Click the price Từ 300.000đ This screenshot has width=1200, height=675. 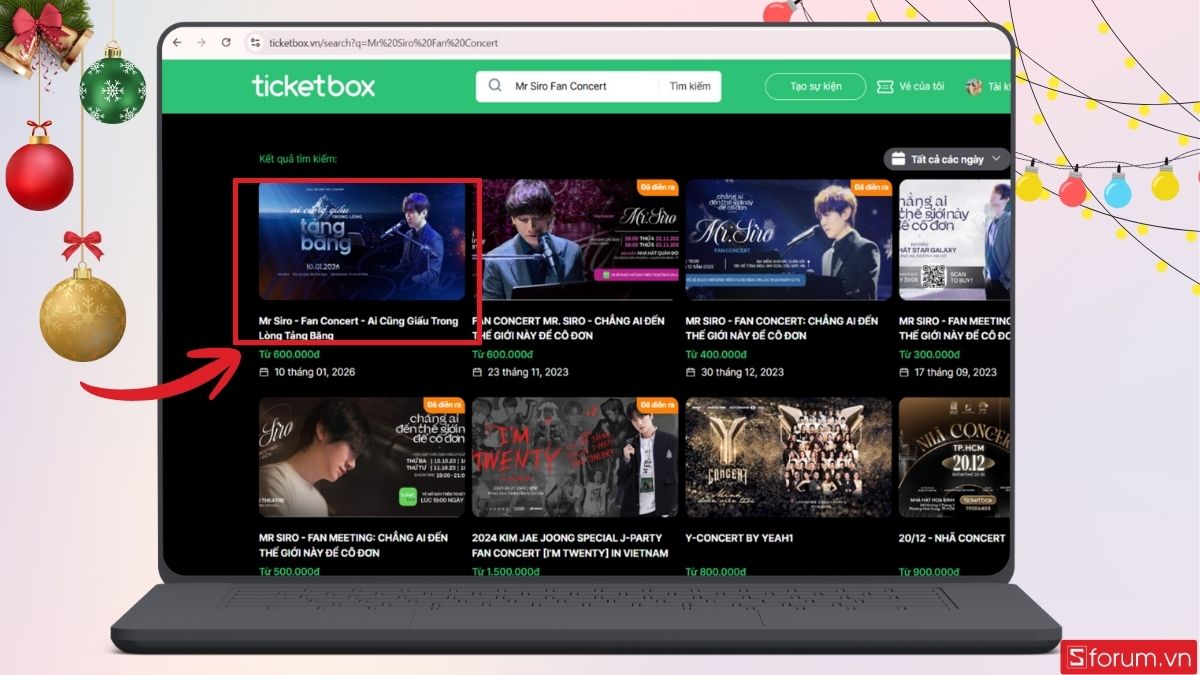coord(929,354)
